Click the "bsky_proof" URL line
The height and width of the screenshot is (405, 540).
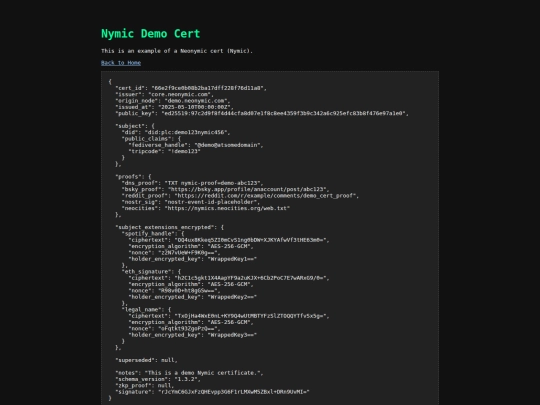coord(225,189)
